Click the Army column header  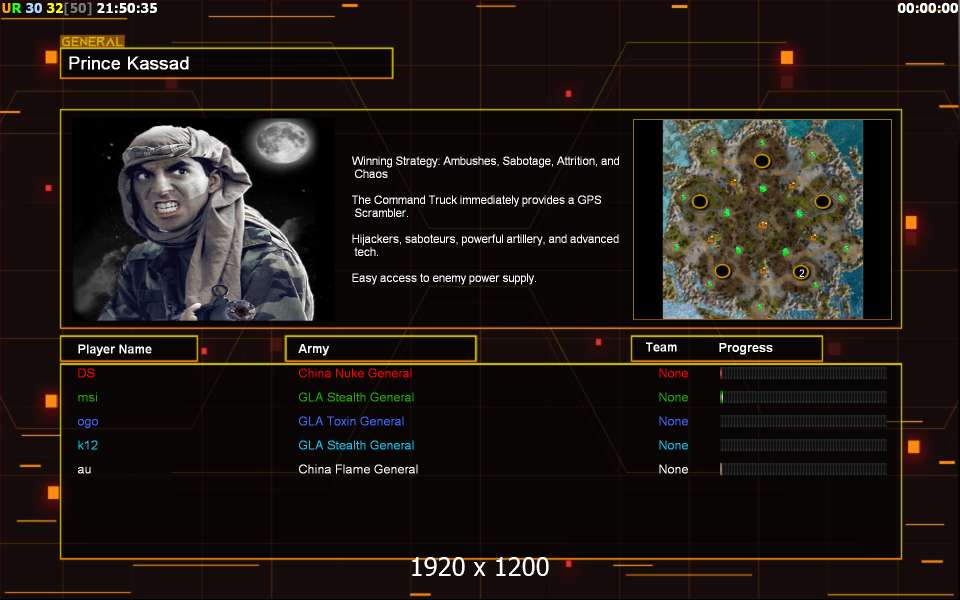(x=381, y=348)
